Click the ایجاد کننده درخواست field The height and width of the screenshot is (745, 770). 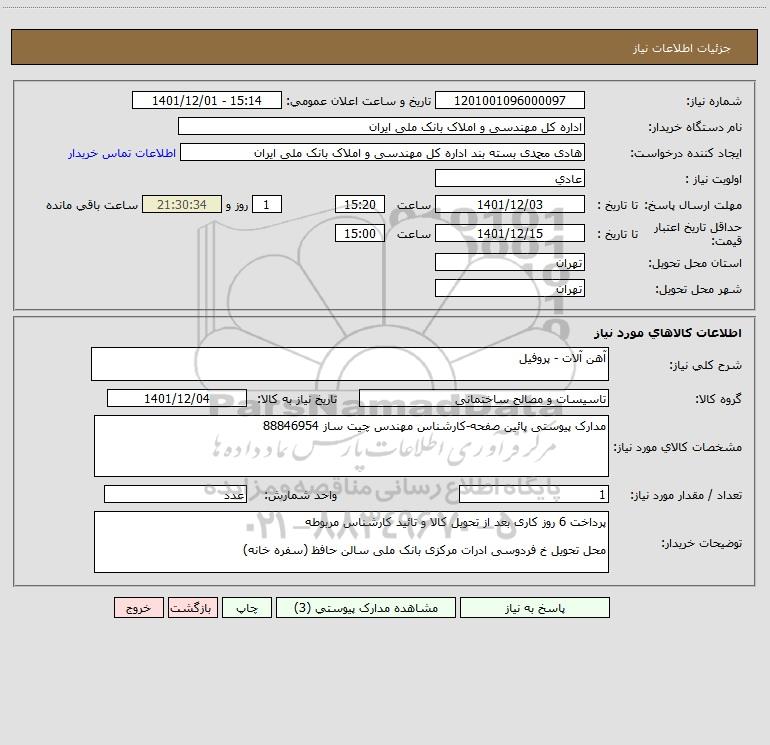[x=383, y=152]
